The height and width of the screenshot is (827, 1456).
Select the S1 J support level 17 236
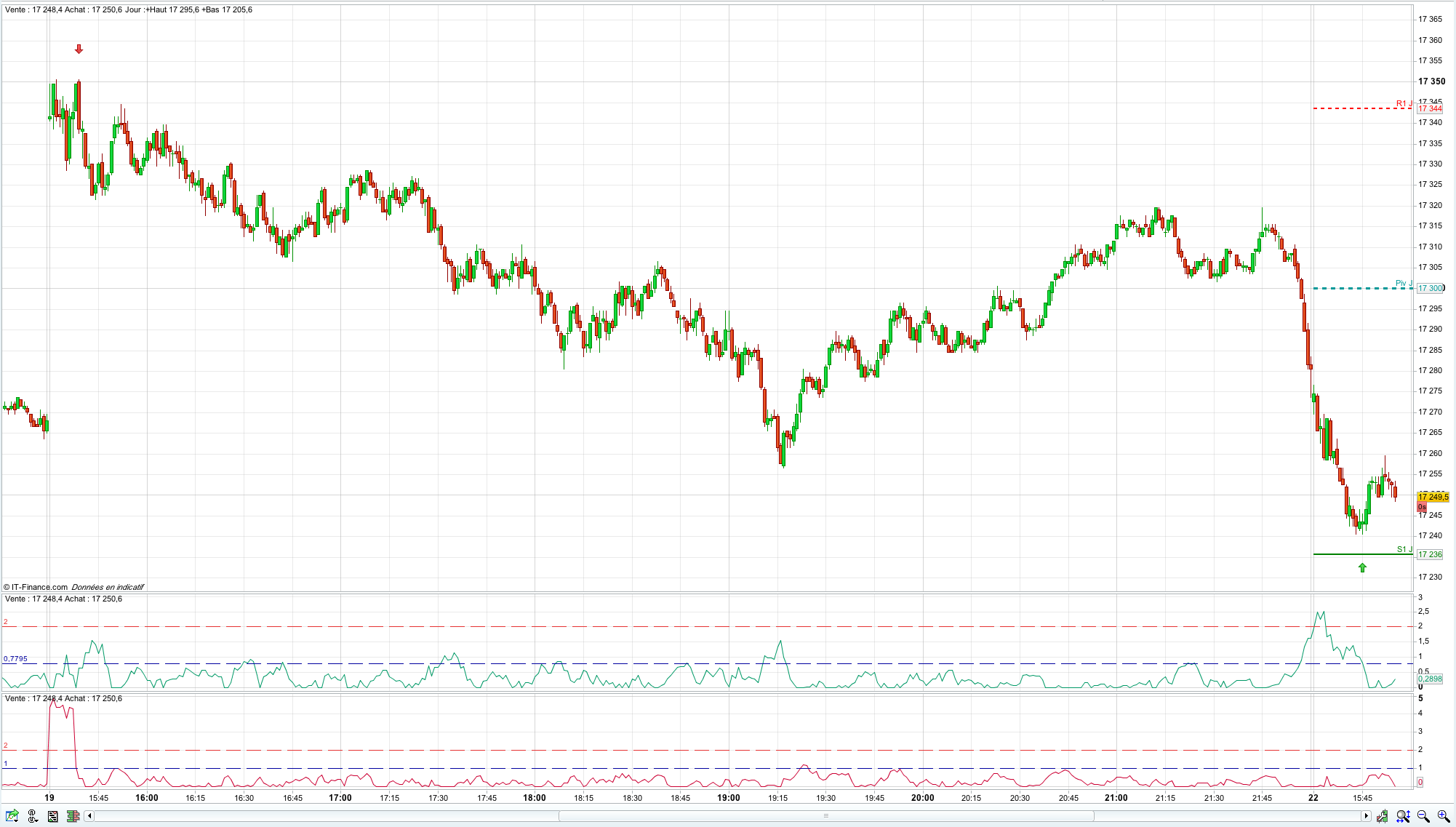[1430, 554]
